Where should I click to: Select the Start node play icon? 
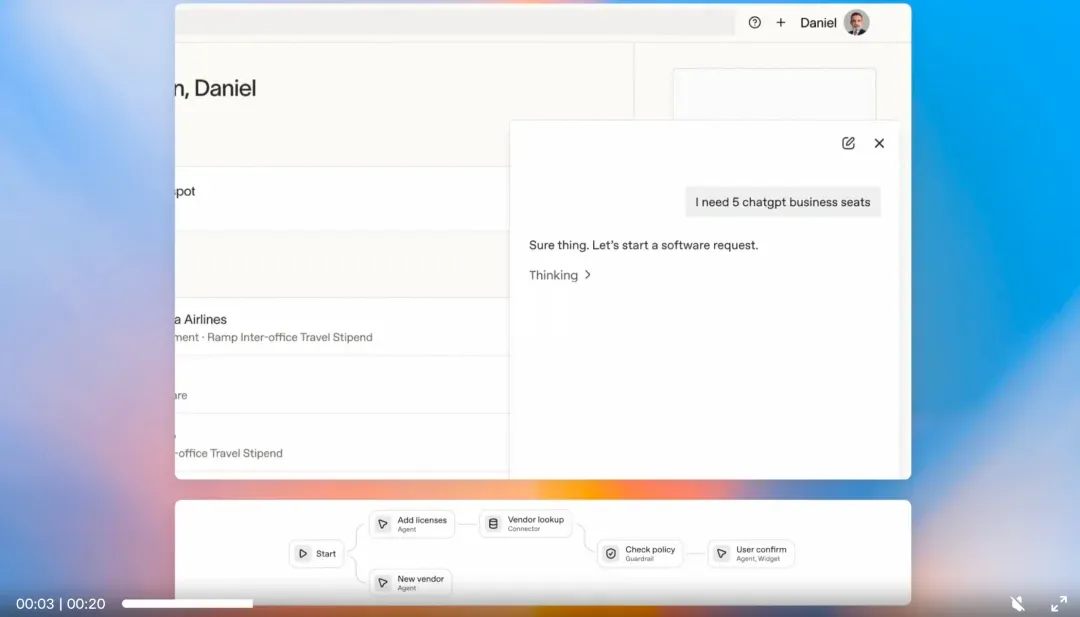pyautogui.click(x=303, y=554)
